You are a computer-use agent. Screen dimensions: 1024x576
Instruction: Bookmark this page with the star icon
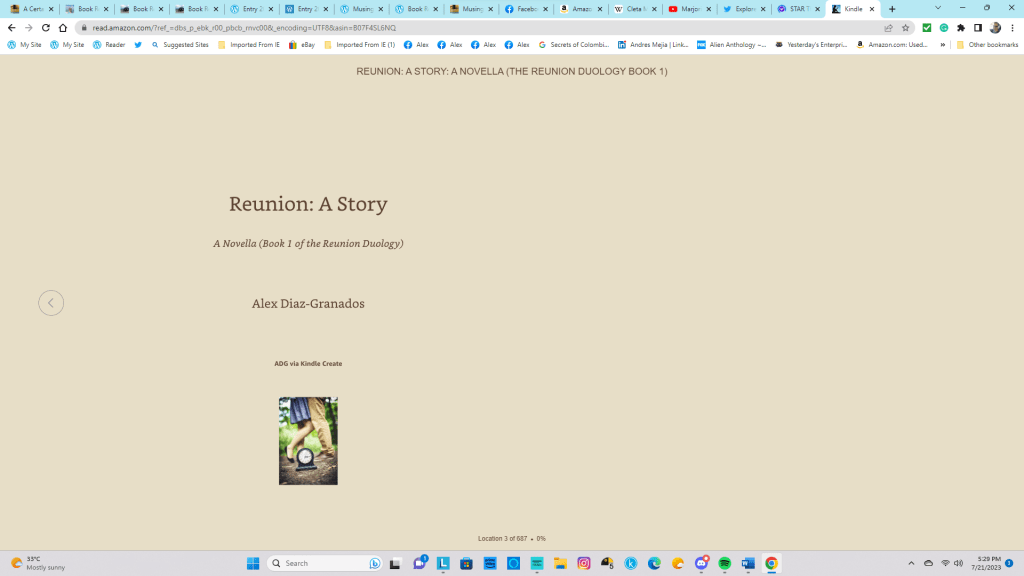(x=905, y=28)
